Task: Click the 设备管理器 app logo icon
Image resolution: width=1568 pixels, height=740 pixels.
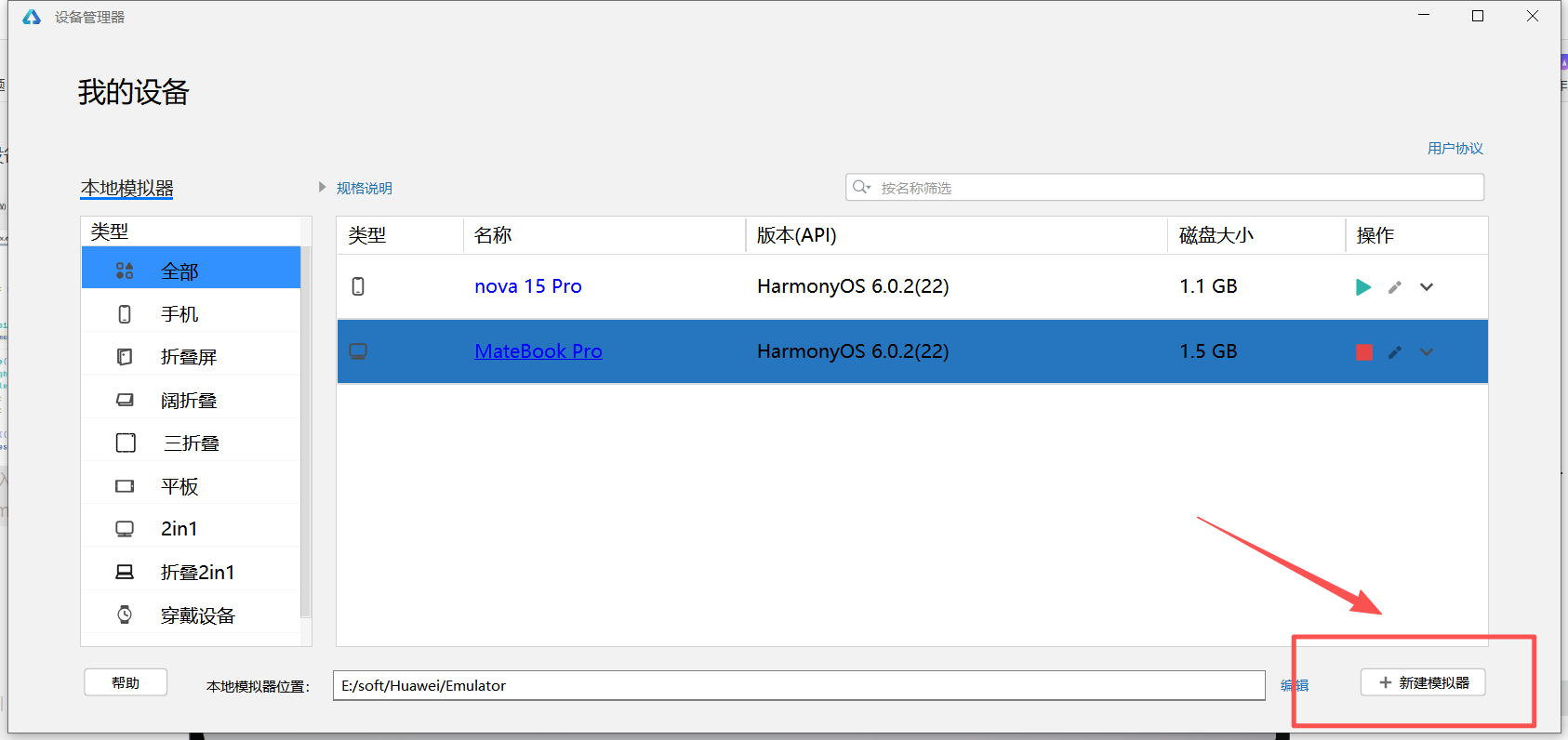Action: (x=32, y=17)
